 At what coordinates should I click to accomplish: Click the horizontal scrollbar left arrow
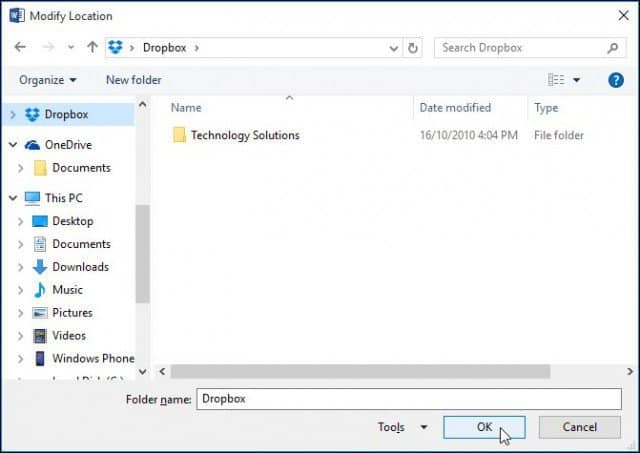162,371
